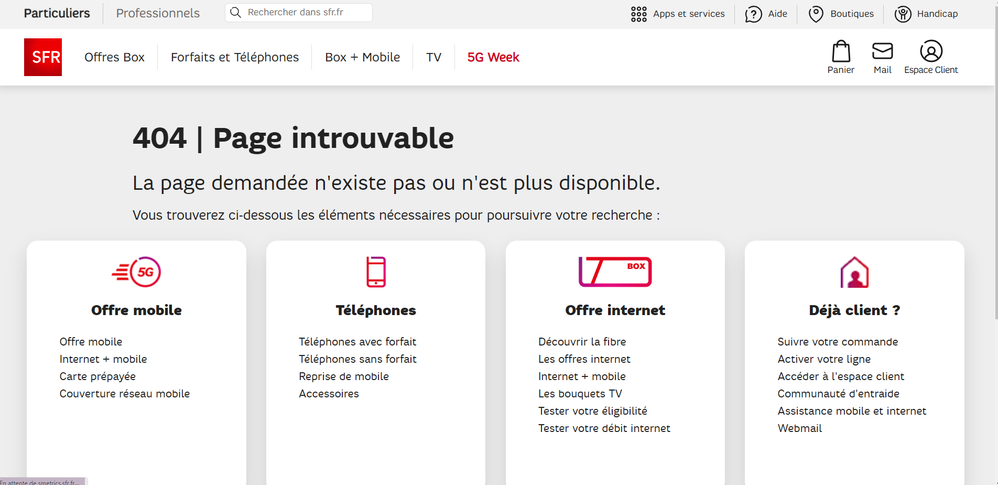Open the Espace Client profile icon

point(931,52)
